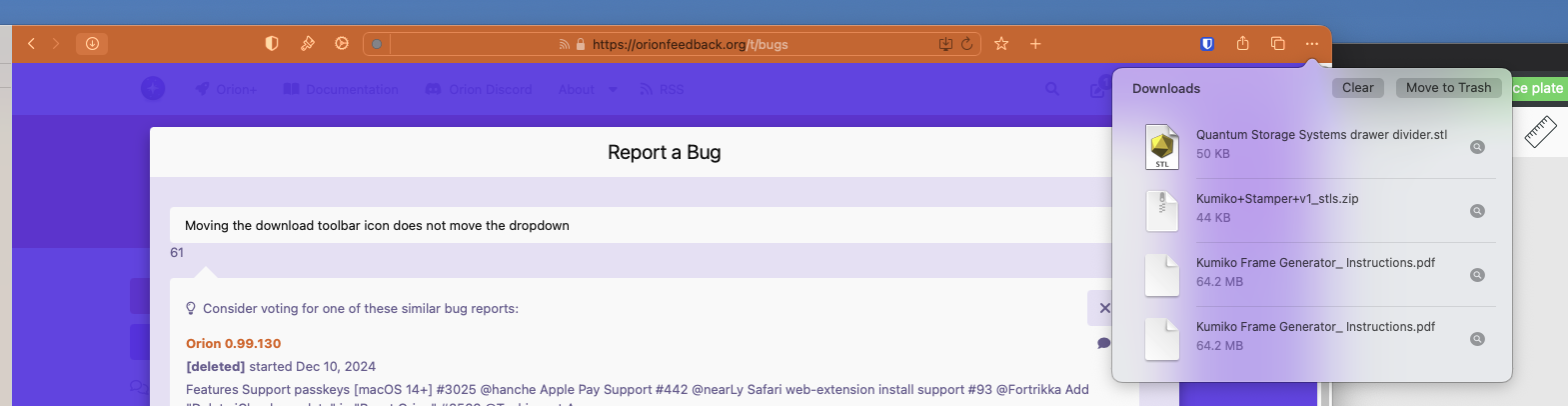Click the Move to Trash button
1568x406 pixels.
[x=1448, y=88]
